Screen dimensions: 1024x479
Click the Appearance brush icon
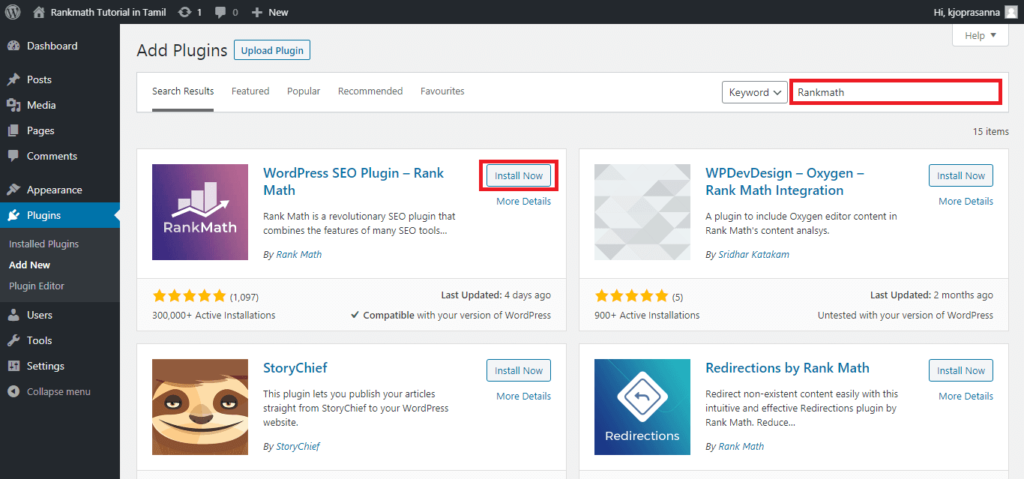click(13, 190)
